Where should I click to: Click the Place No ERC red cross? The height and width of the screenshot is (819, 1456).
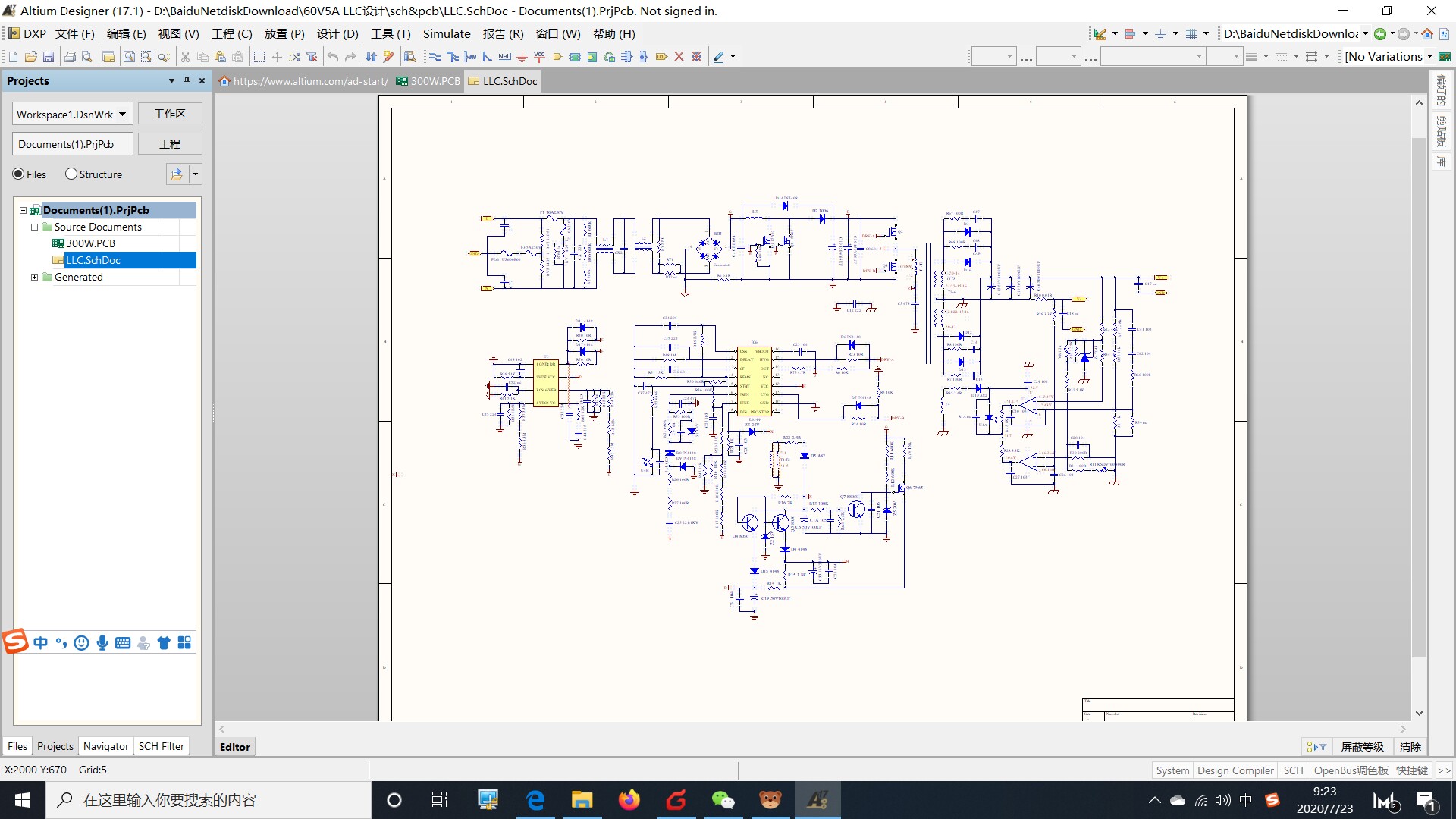coord(679,57)
